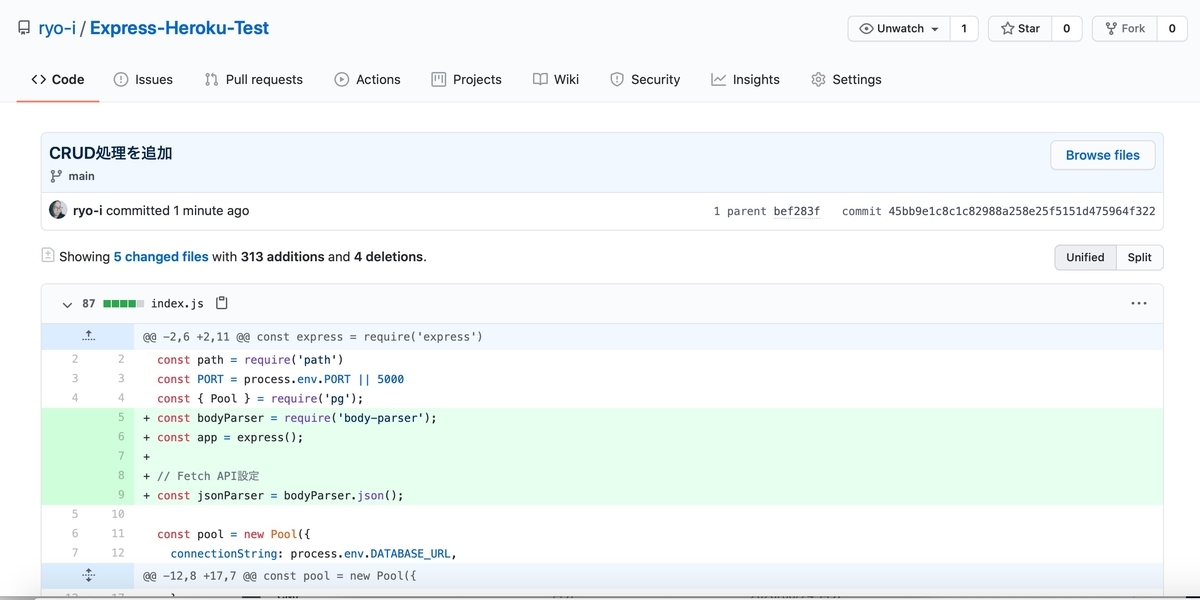Click added line number 5

(121, 418)
